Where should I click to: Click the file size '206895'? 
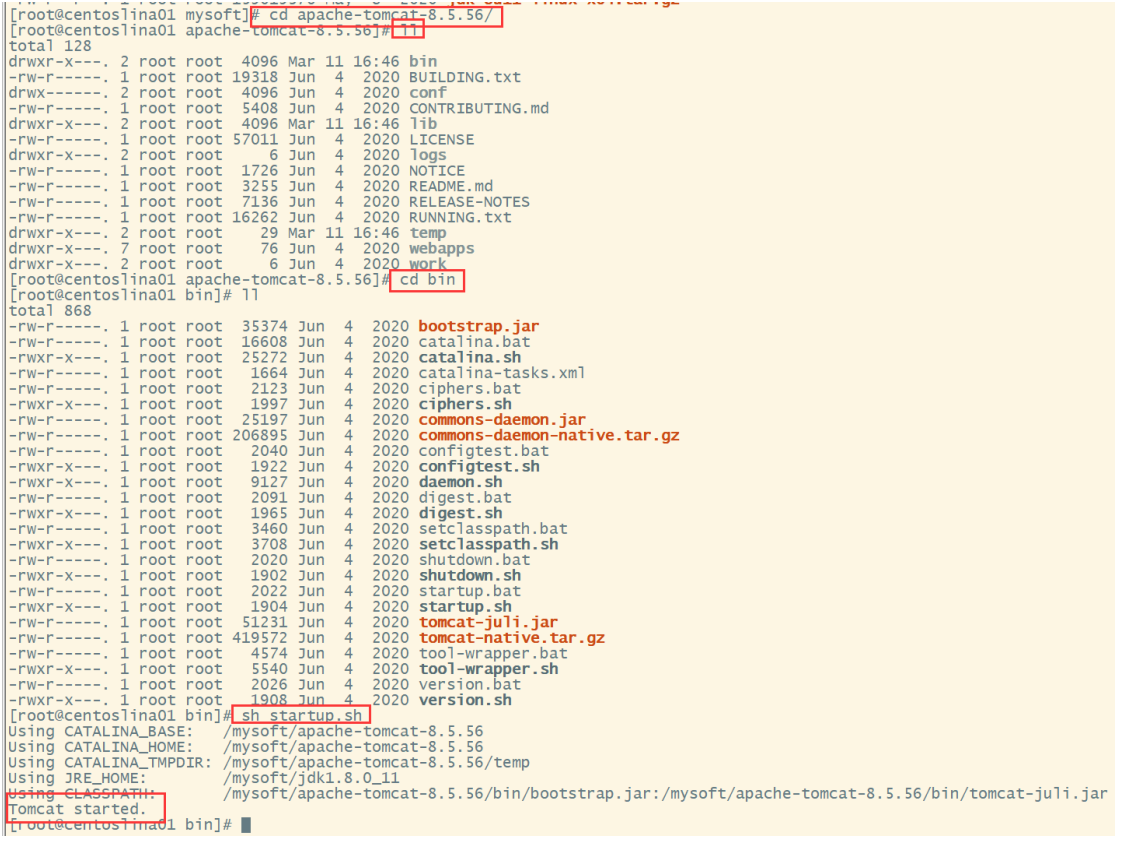point(260,436)
